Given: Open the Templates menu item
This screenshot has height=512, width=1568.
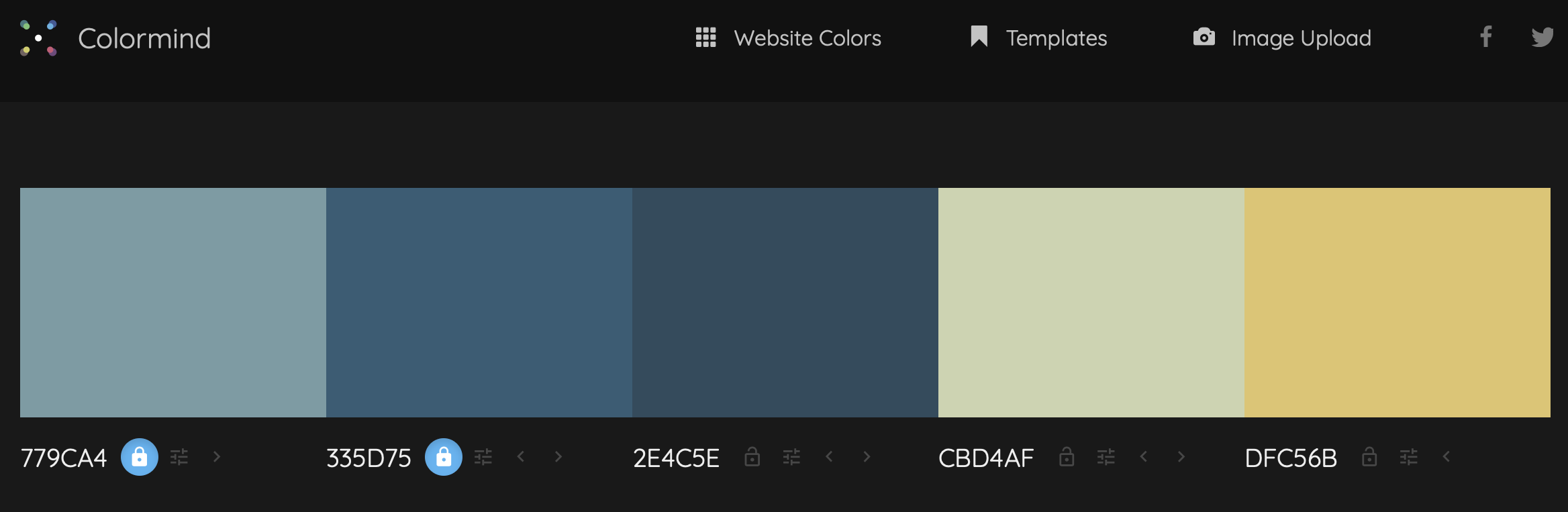Looking at the screenshot, I should [1039, 38].
